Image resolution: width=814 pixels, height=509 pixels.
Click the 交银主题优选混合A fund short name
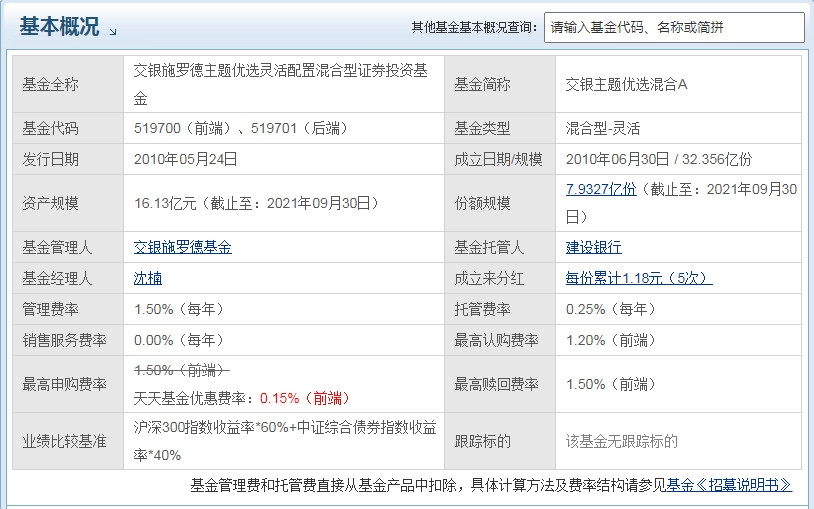[x=626, y=84]
